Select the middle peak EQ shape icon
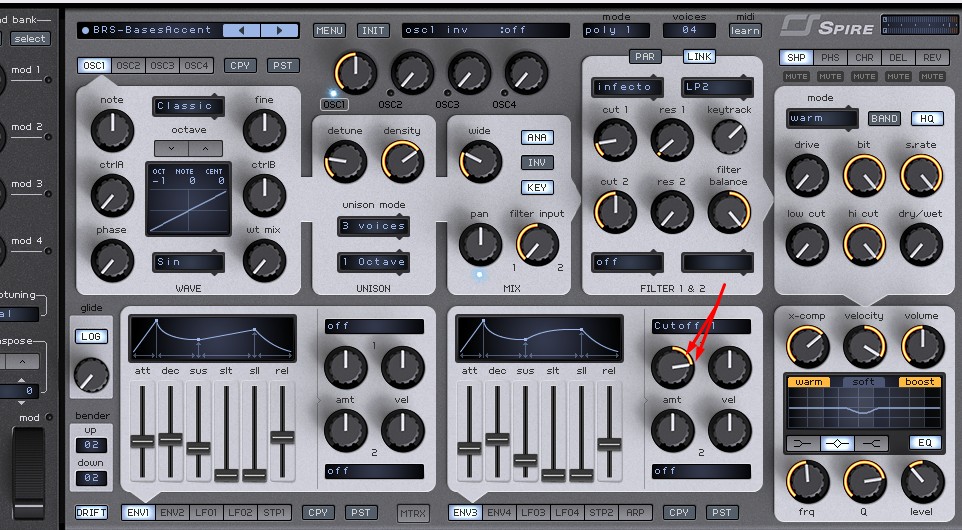962x530 pixels. coord(836,443)
